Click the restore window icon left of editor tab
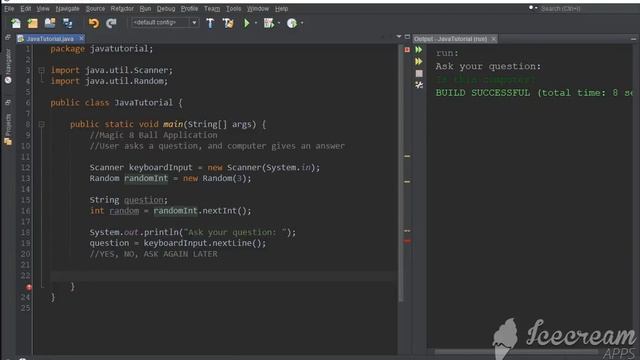 pos(8,38)
